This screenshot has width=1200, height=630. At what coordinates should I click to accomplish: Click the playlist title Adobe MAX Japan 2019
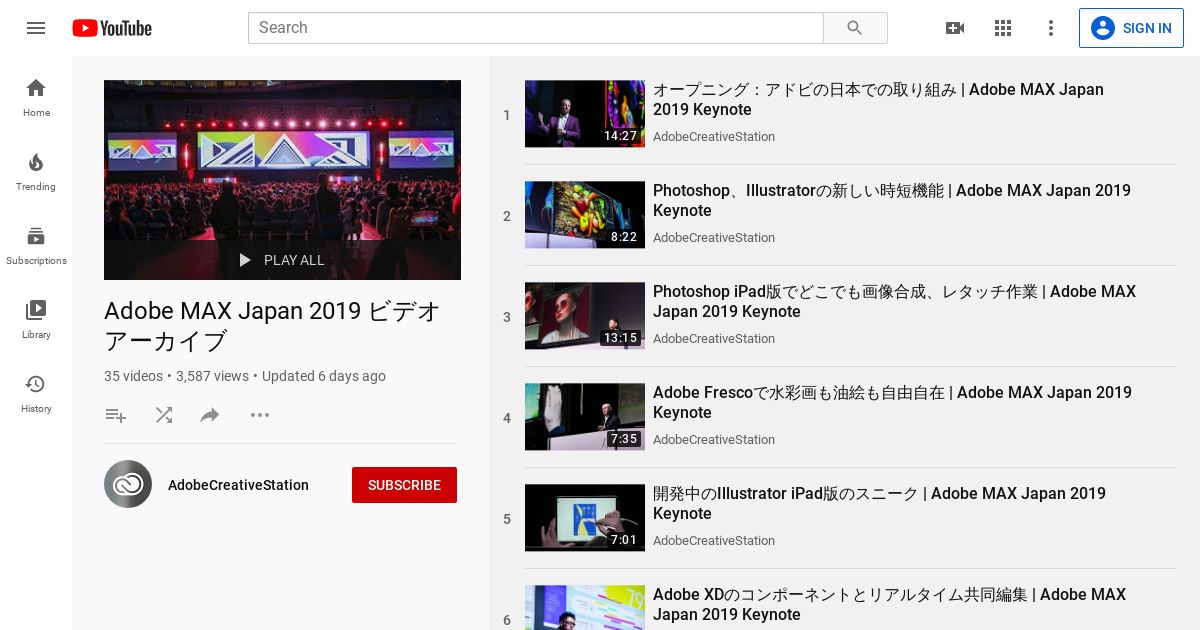(272, 326)
